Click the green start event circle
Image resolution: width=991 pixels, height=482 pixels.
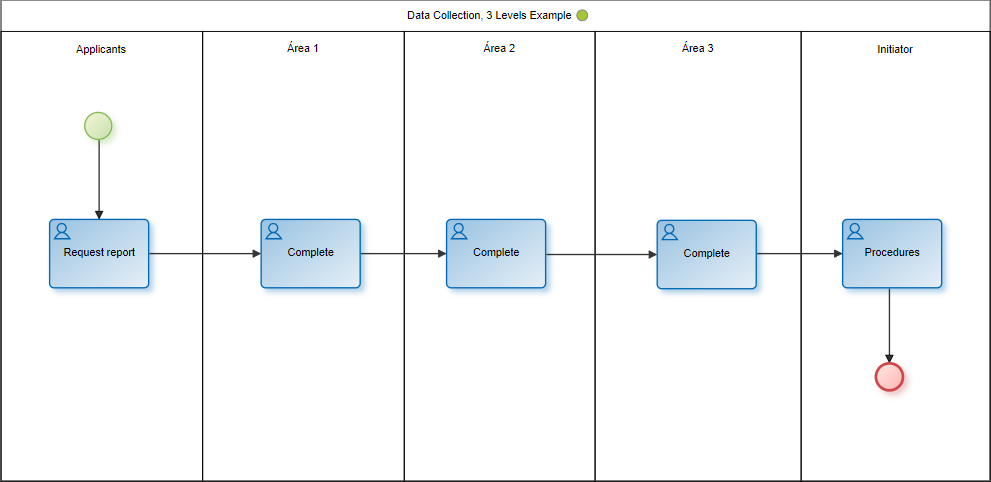[98, 125]
